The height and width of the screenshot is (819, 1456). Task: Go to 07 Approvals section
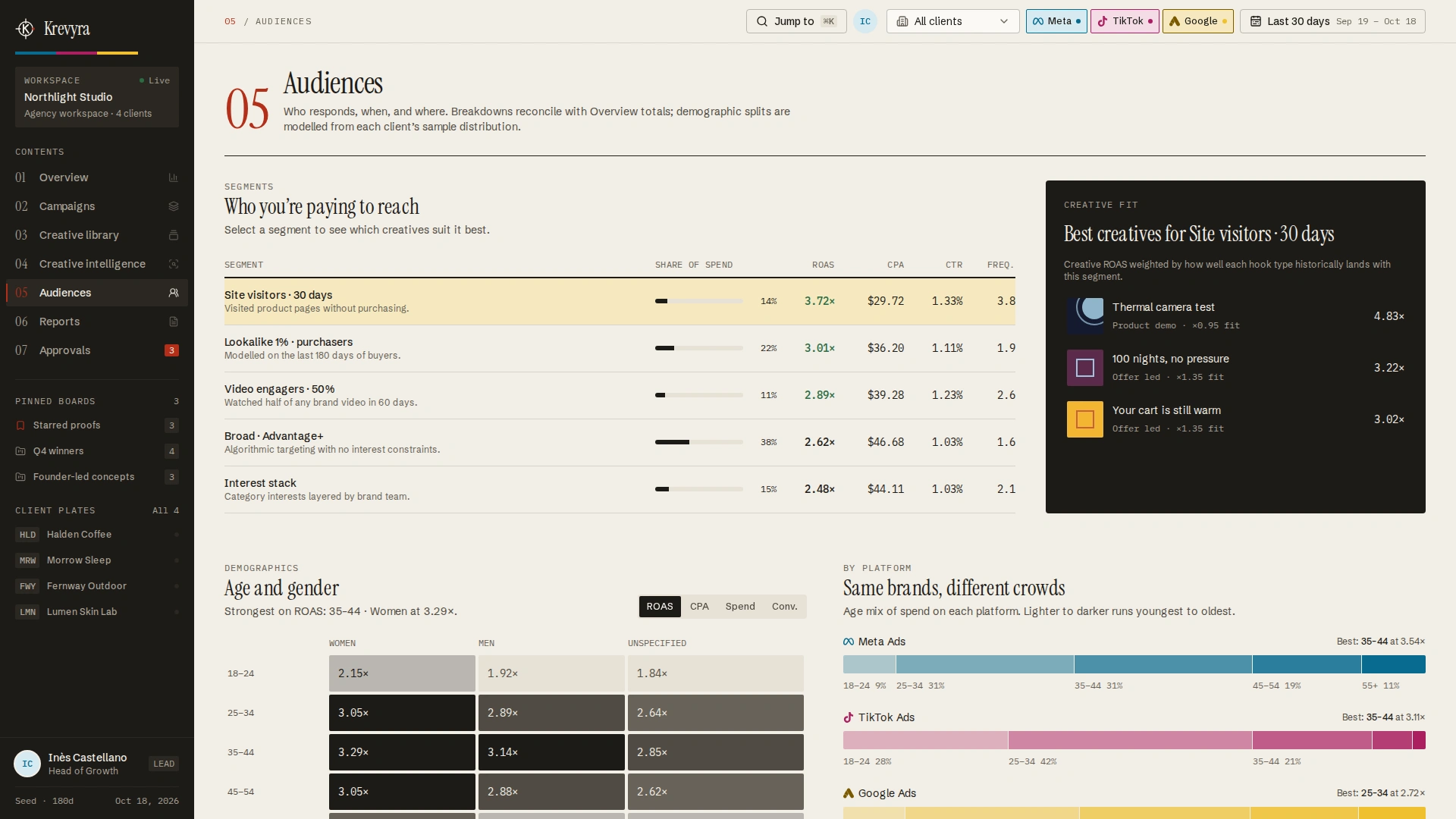coord(97,350)
